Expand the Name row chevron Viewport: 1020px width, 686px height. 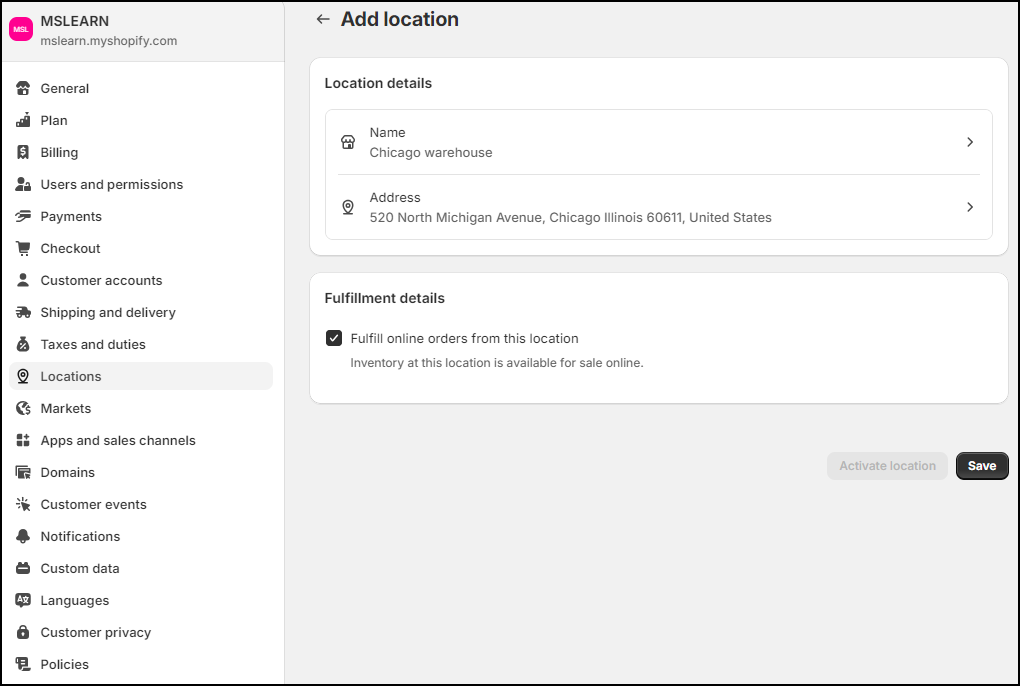pos(969,142)
